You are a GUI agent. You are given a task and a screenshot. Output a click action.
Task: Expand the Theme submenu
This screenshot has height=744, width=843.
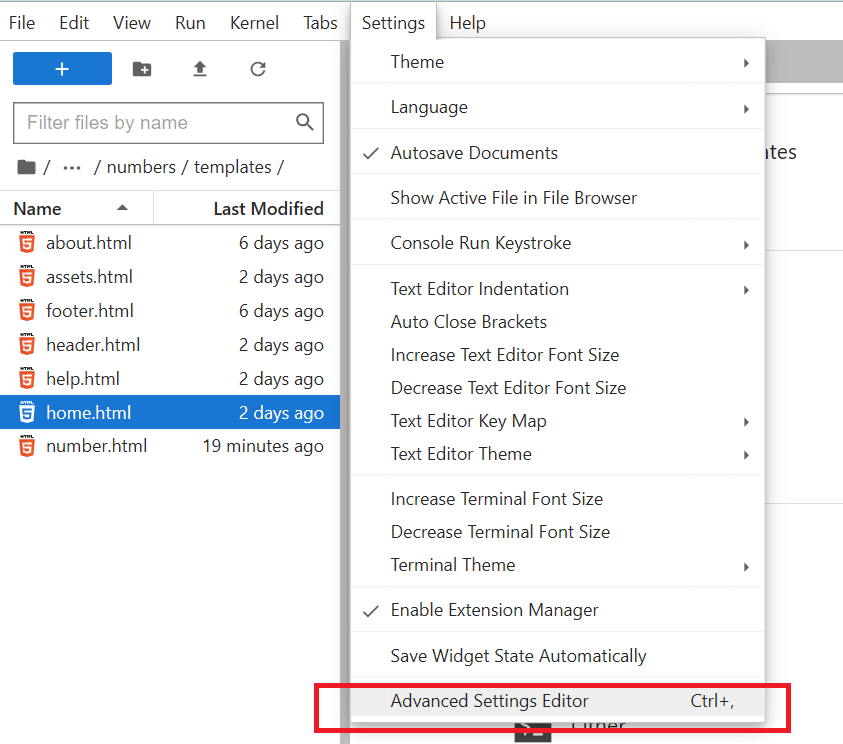pos(558,62)
